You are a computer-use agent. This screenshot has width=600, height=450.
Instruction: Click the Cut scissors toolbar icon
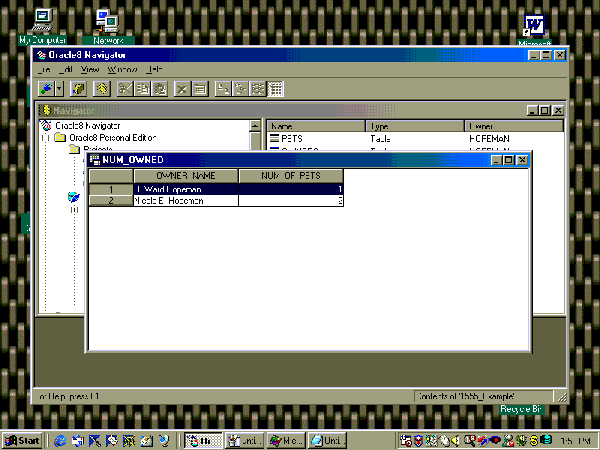125,89
